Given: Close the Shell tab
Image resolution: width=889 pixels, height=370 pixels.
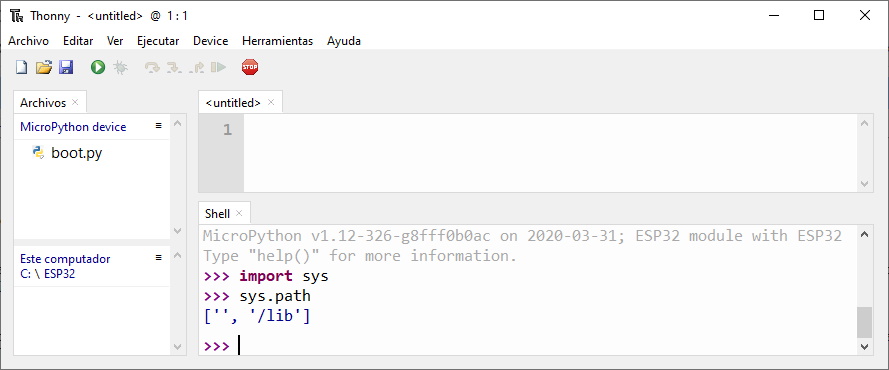Looking at the screenshot, I should (x=239, y=213).
